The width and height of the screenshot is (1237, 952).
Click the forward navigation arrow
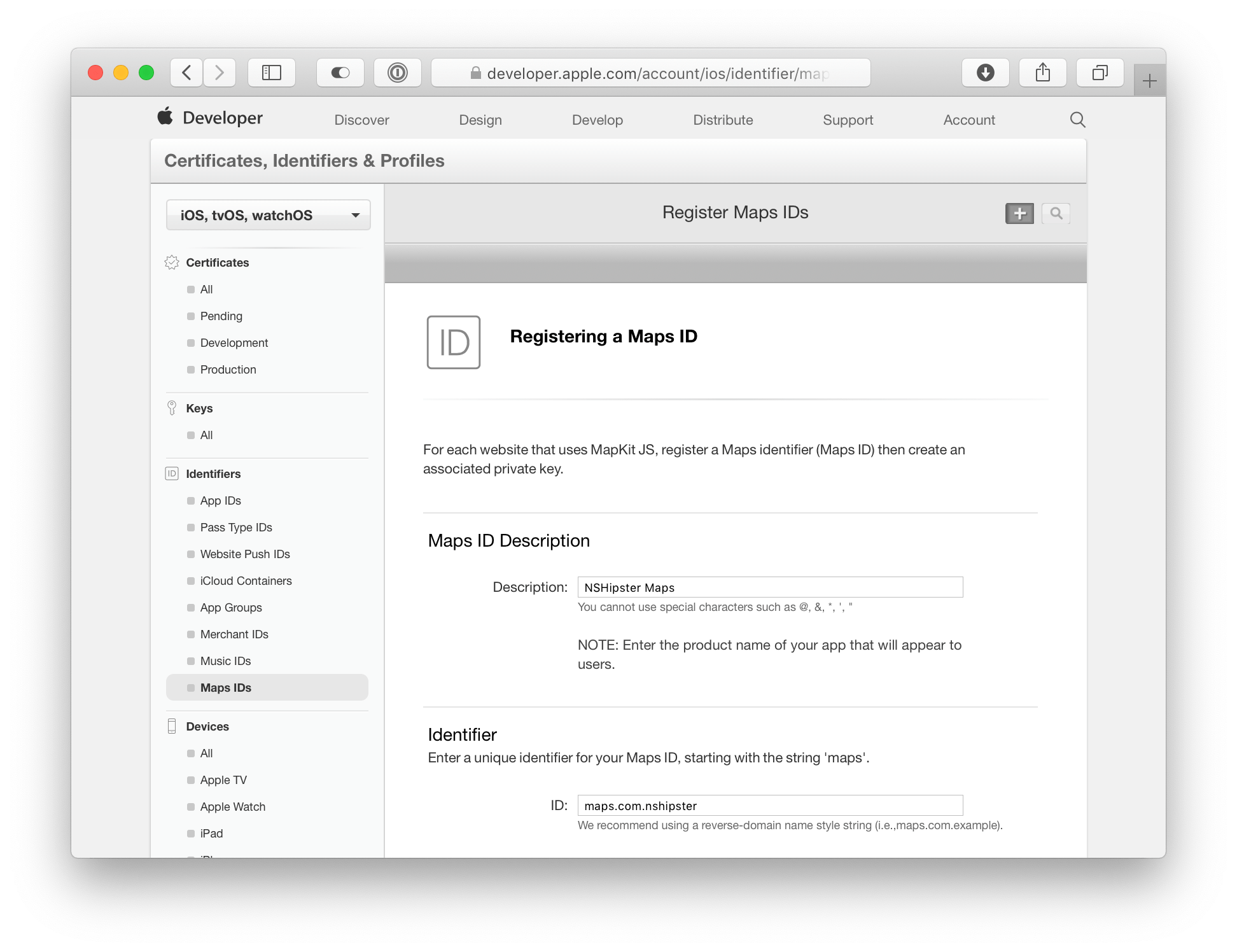point(220,73)
